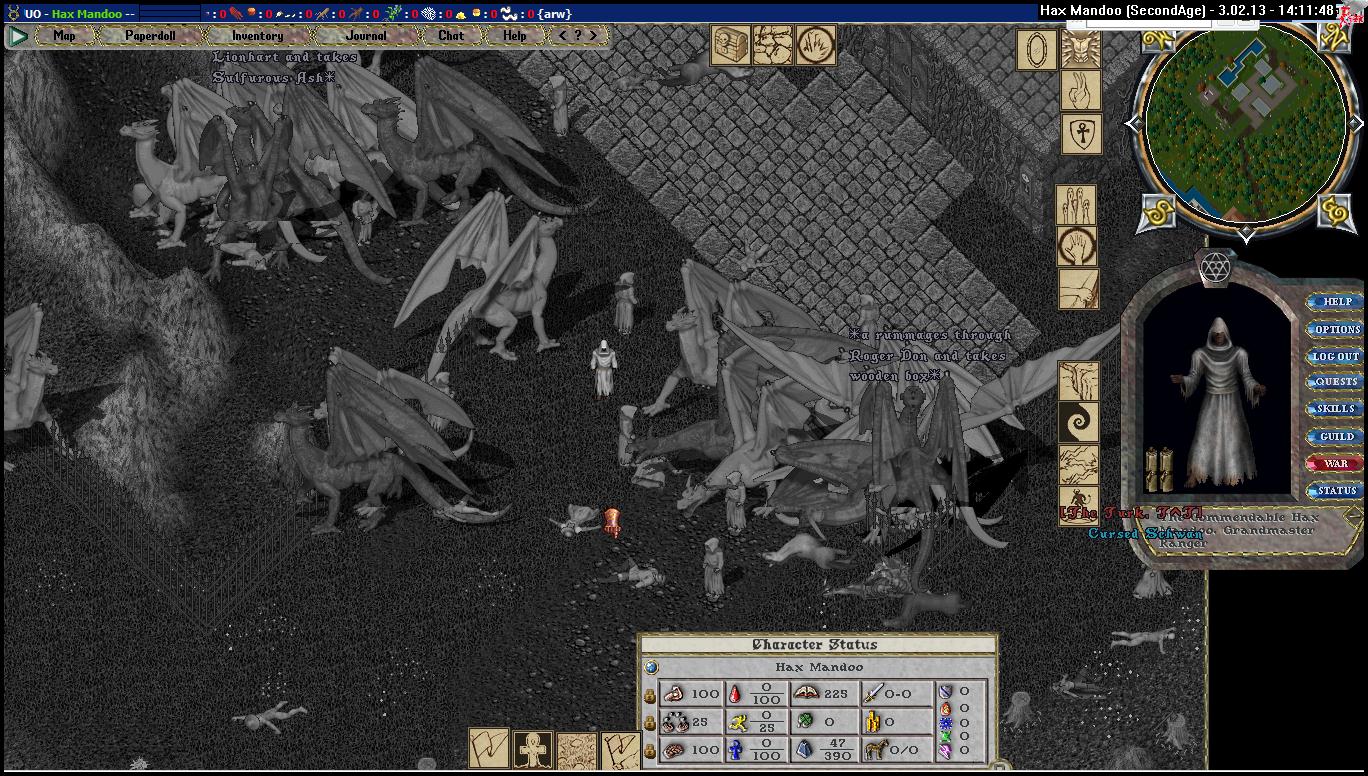Click the praying hand gesture icon
The width and height of the screenshot is (1368, 776).
[x=1080, y=91]
